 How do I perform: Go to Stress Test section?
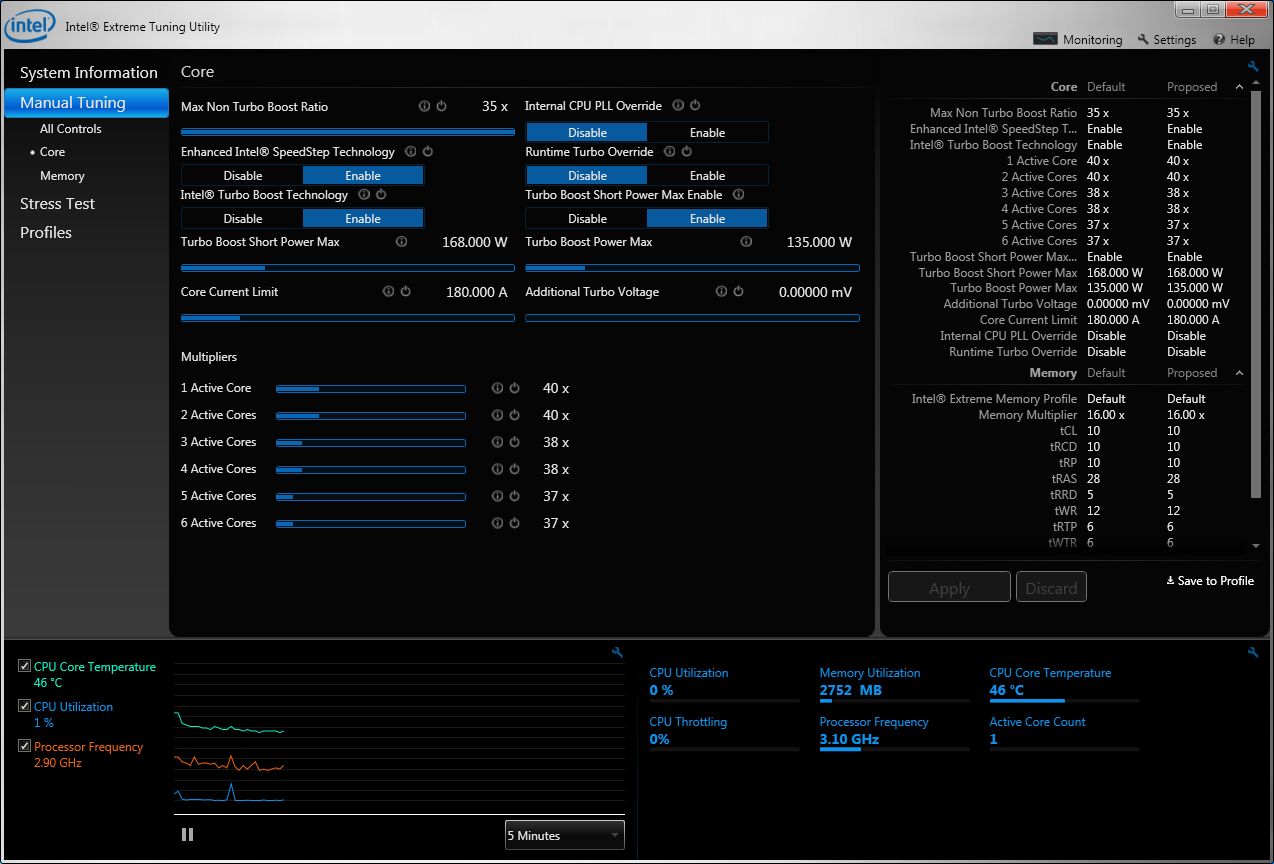57,204
